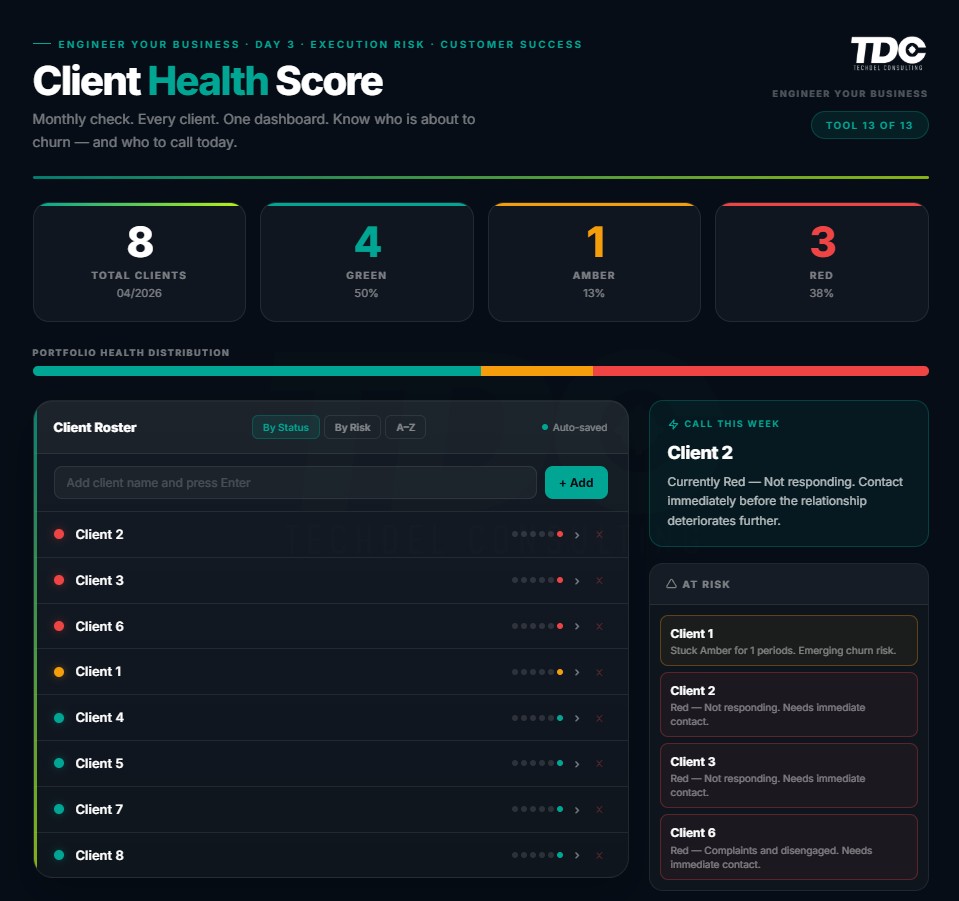Click the Tool 13 of 13 badge

tap(869, 125)
